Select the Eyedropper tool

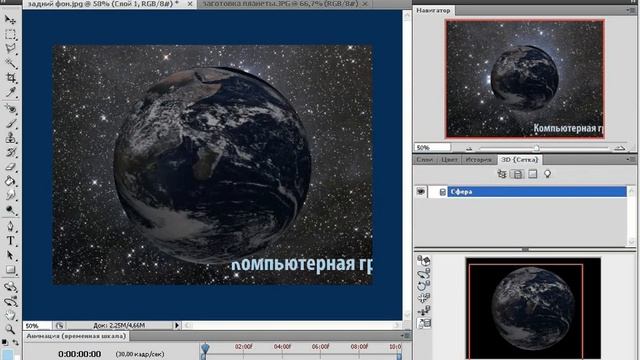click(10, 92)
